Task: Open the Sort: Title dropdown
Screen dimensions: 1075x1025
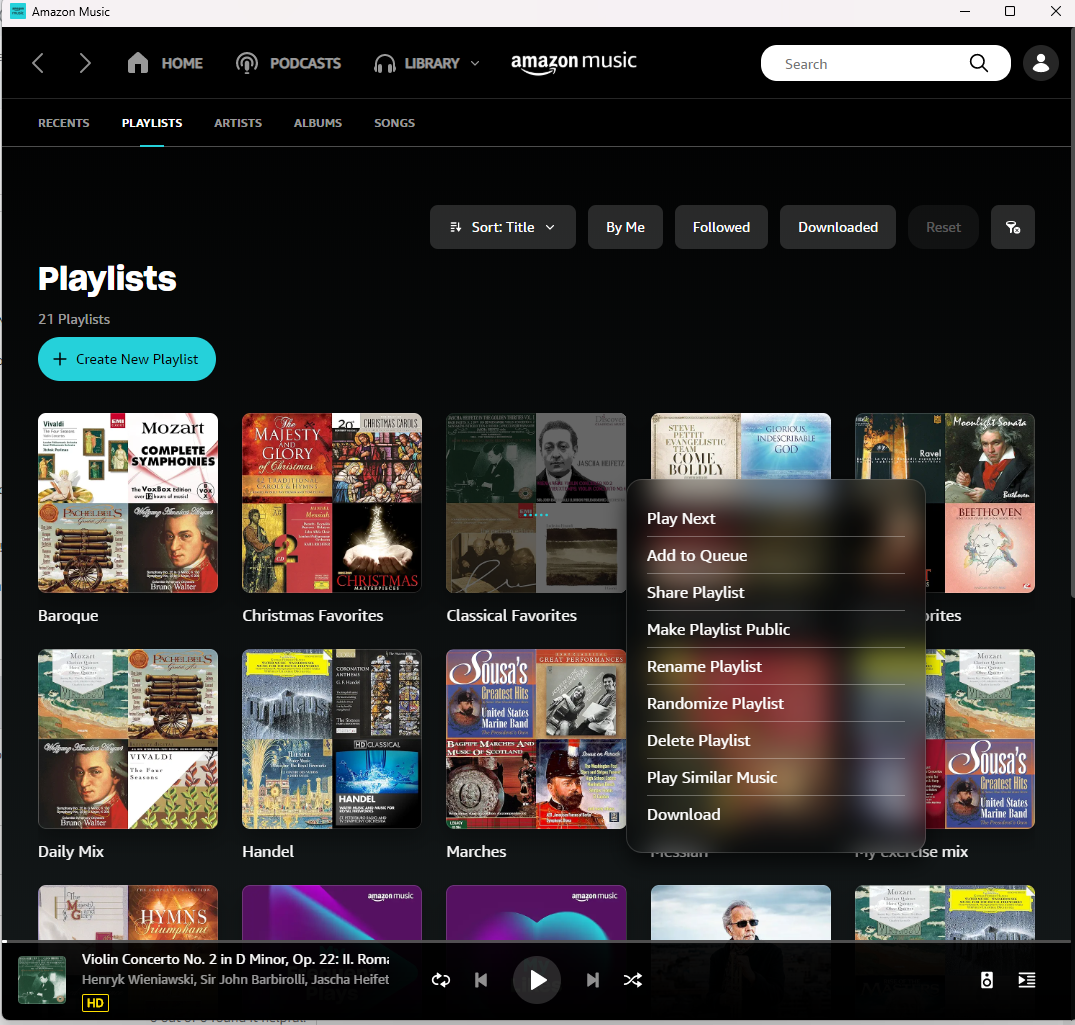Action: coord(502,227)
